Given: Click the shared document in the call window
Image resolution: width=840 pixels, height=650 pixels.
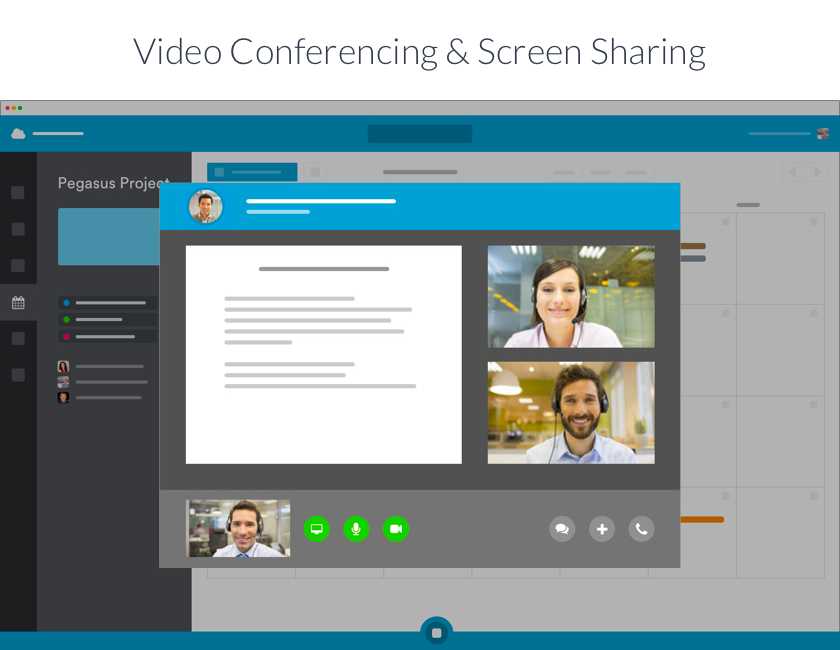Looking at the screenshot, I should pos(323,354).
